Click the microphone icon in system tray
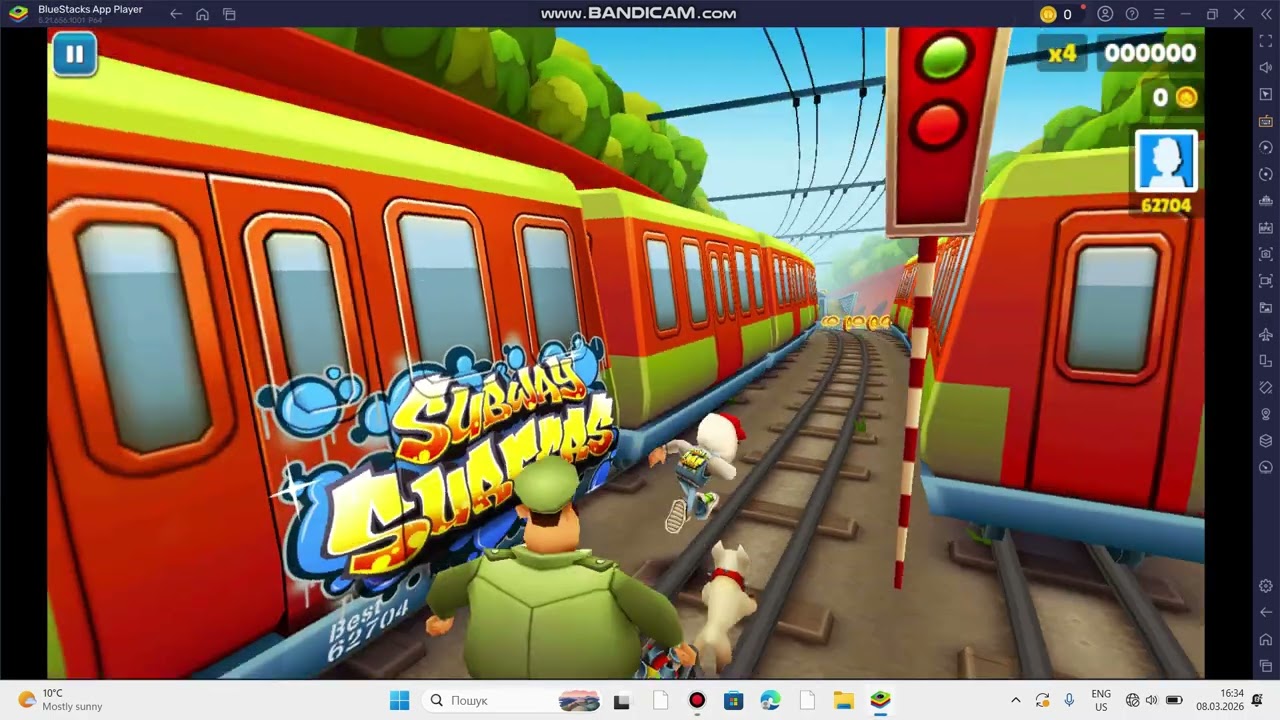The width and height of the screenshot is (1280, 720). [1069, 700]
